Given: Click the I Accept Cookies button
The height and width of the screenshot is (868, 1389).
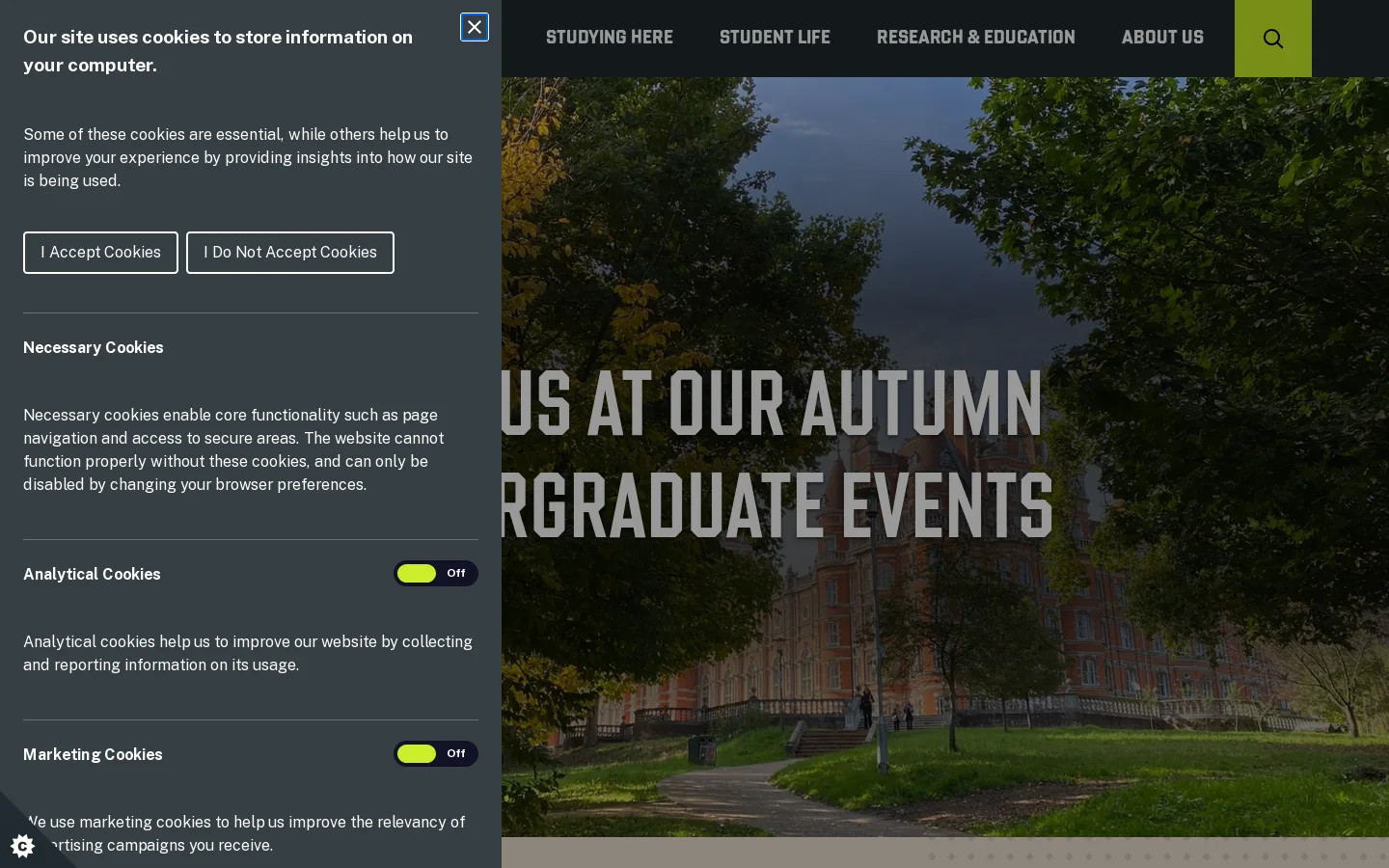Looking at the screenshot, I should (100, 253).
